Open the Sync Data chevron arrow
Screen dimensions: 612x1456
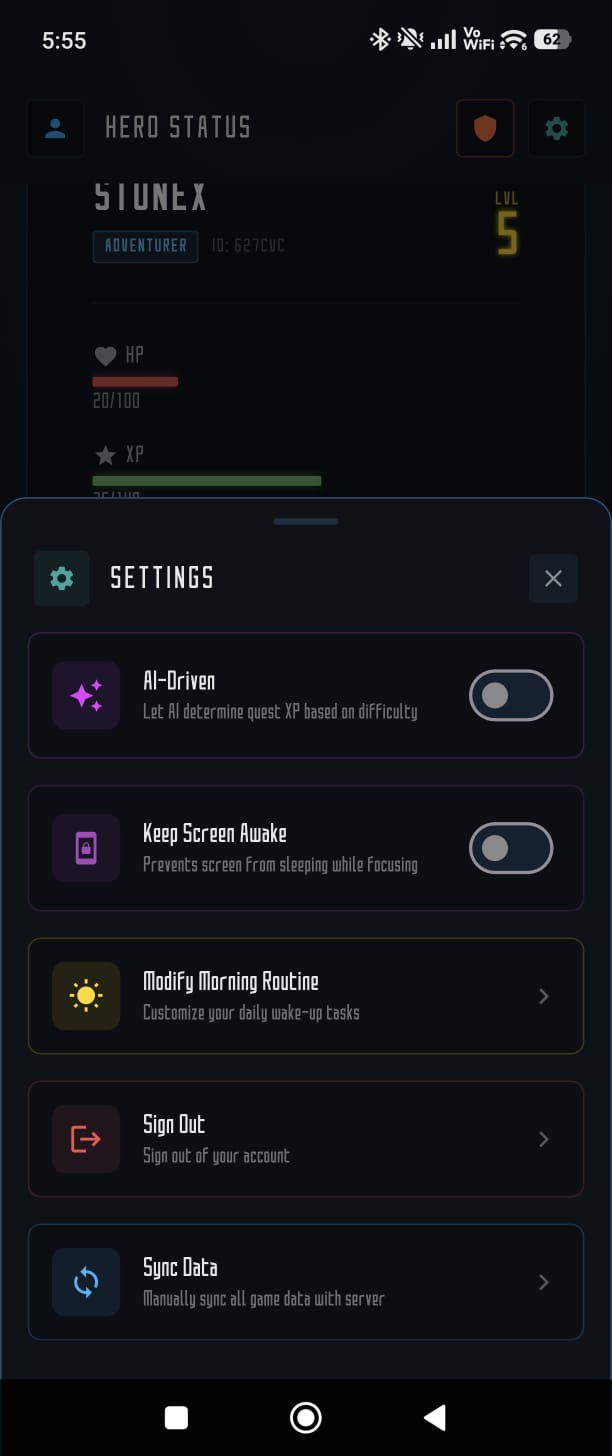(x=544, y=1282)
